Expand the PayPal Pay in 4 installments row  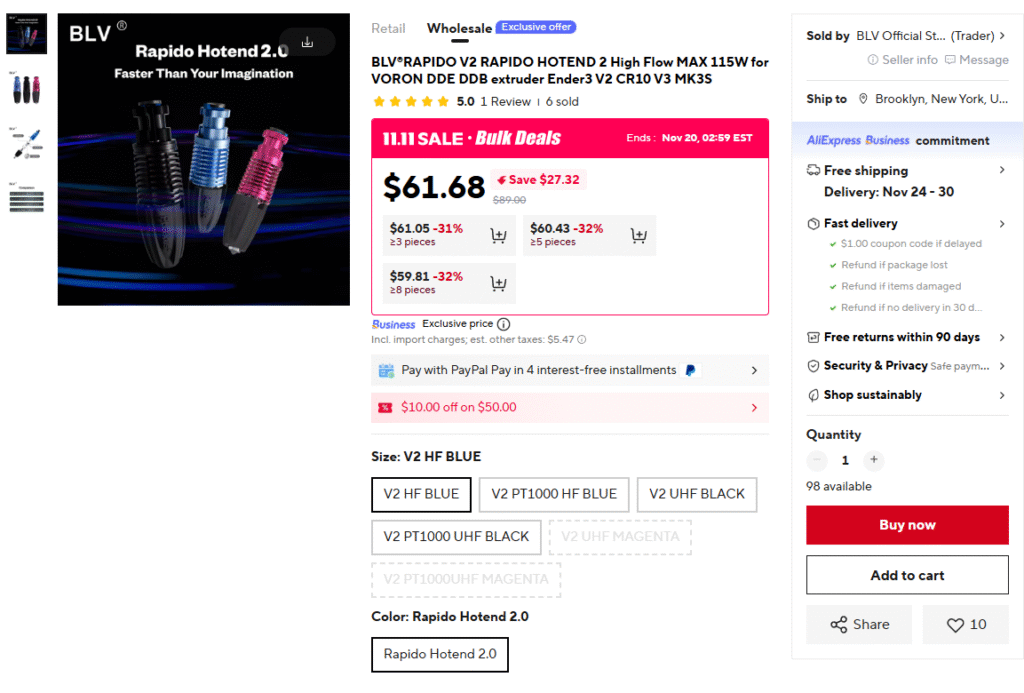click(x=754, y=370)
